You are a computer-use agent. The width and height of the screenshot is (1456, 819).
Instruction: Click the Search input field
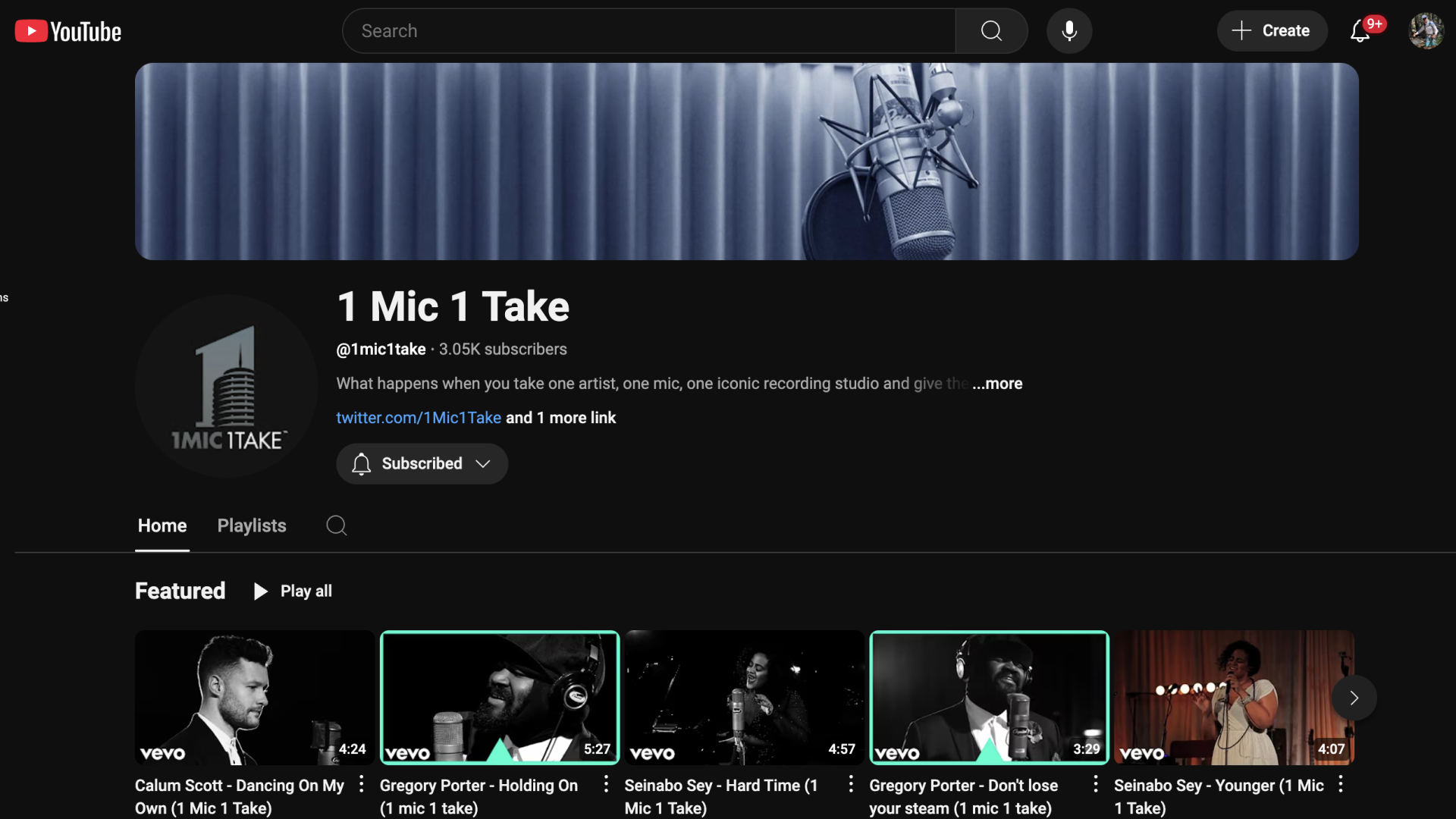pos(649,31)
